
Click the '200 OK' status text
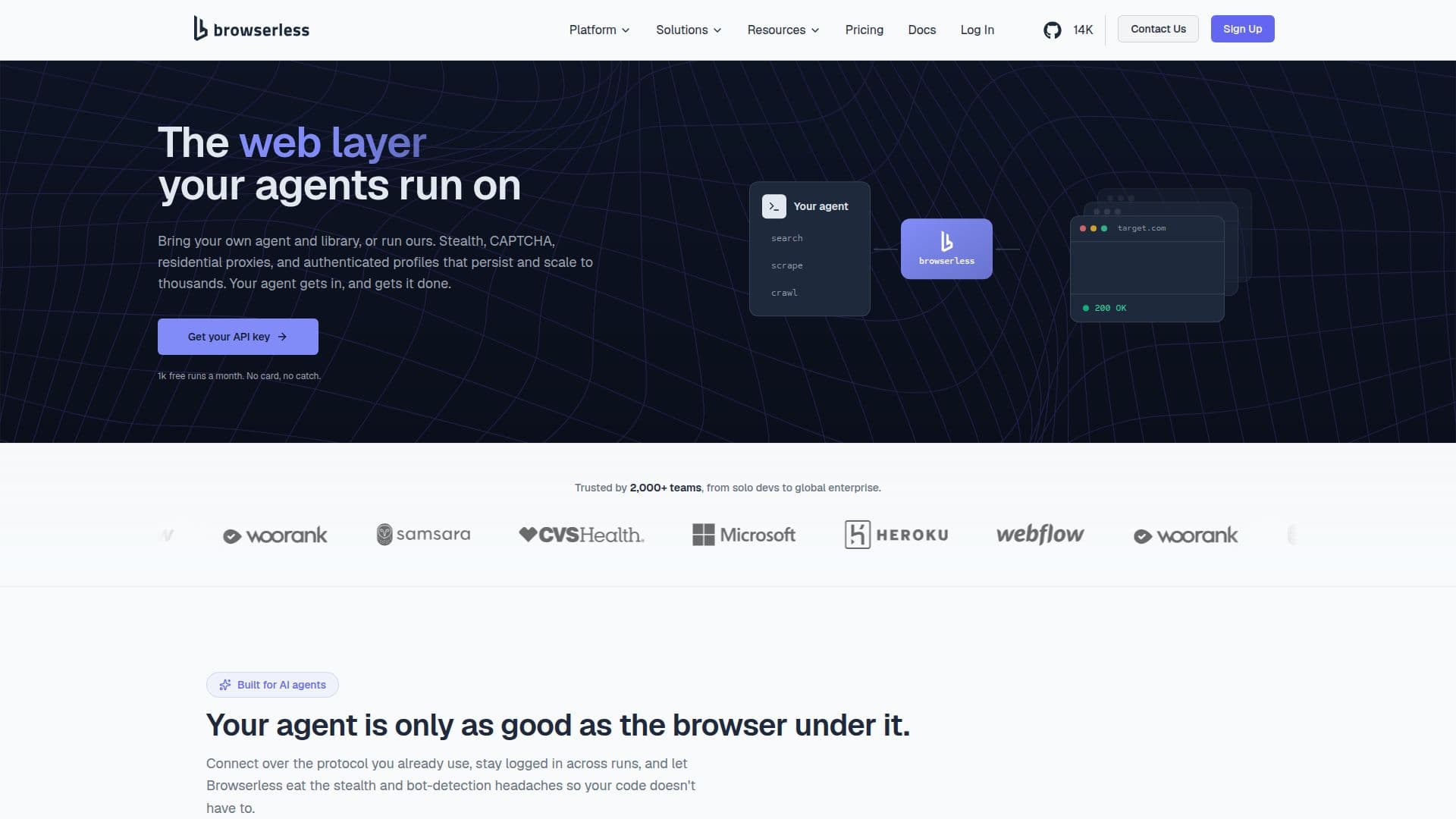pos(1110,308)
